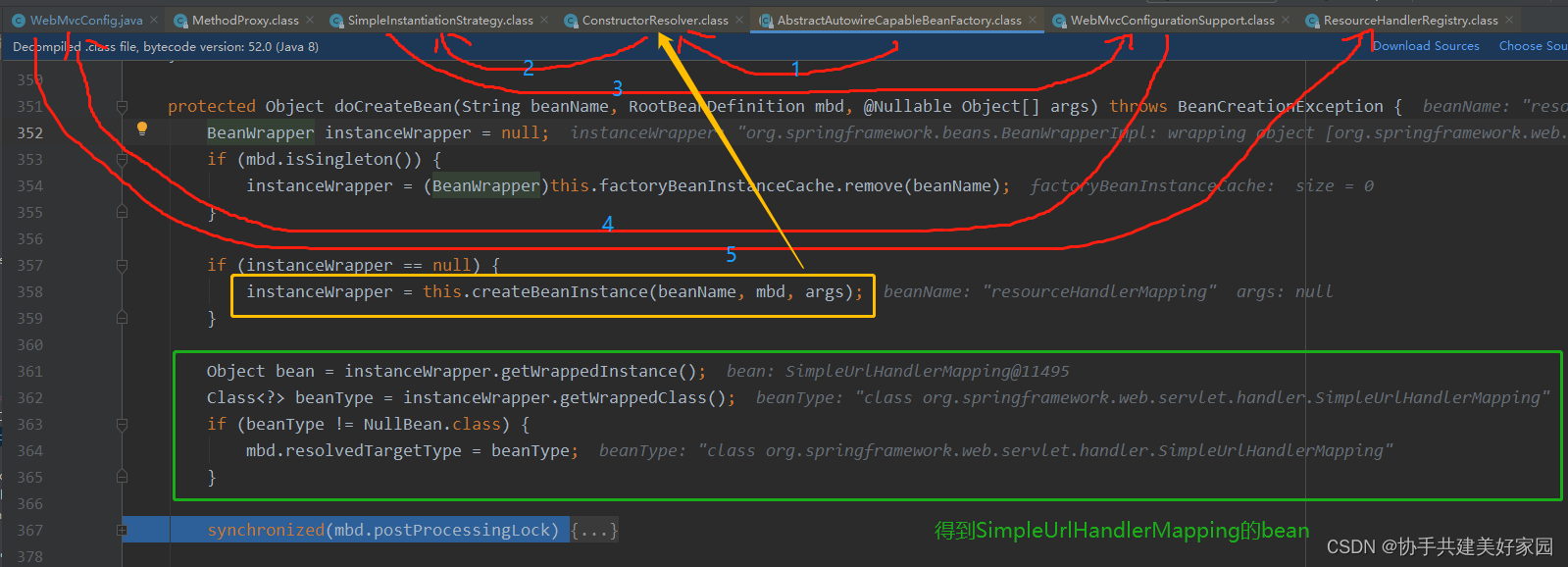Click the decompiled .class file bytecode version banner text
1568x567 pixels.
166,46
